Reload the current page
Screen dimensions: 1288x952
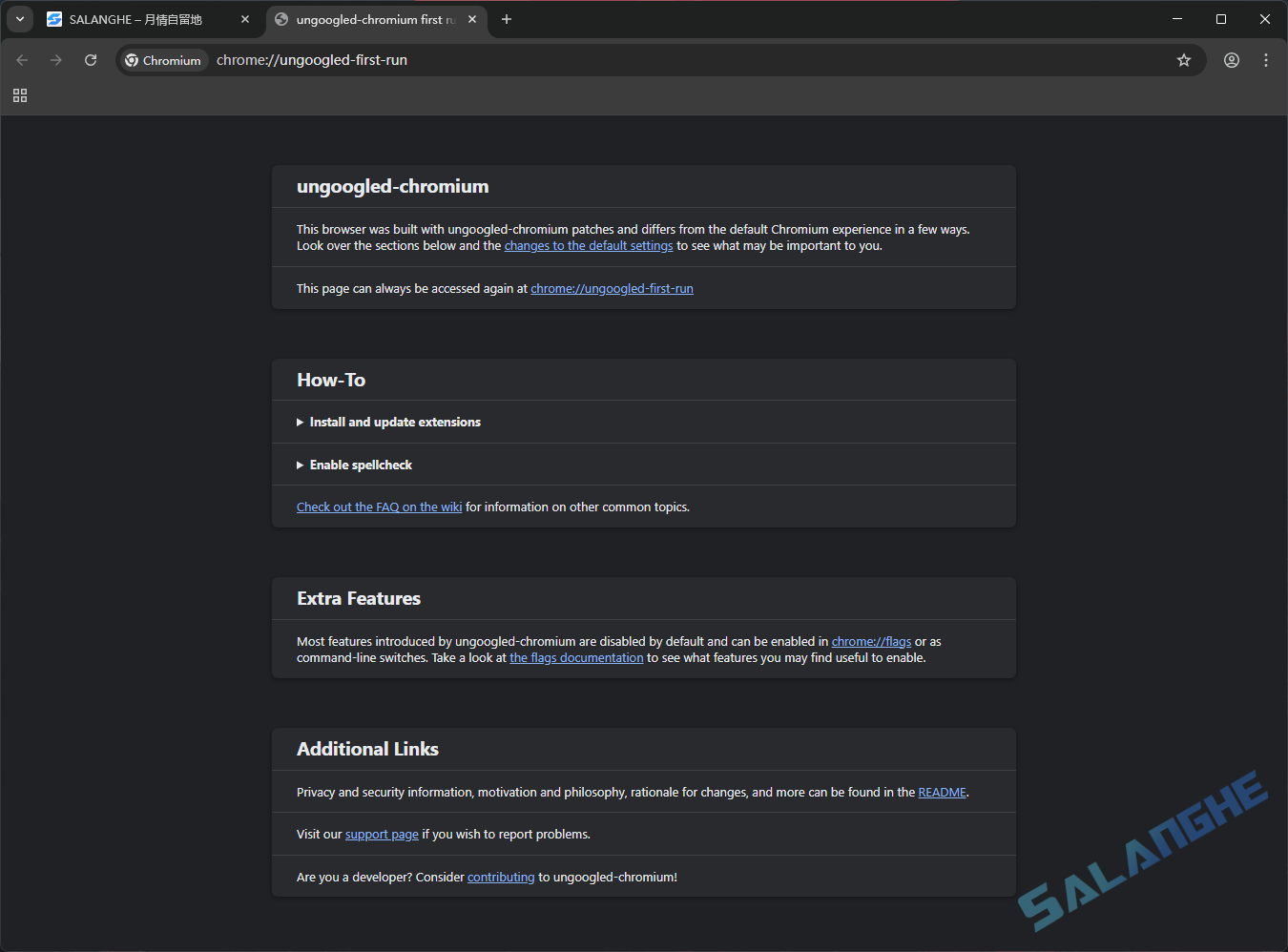[x=91, y=60]
